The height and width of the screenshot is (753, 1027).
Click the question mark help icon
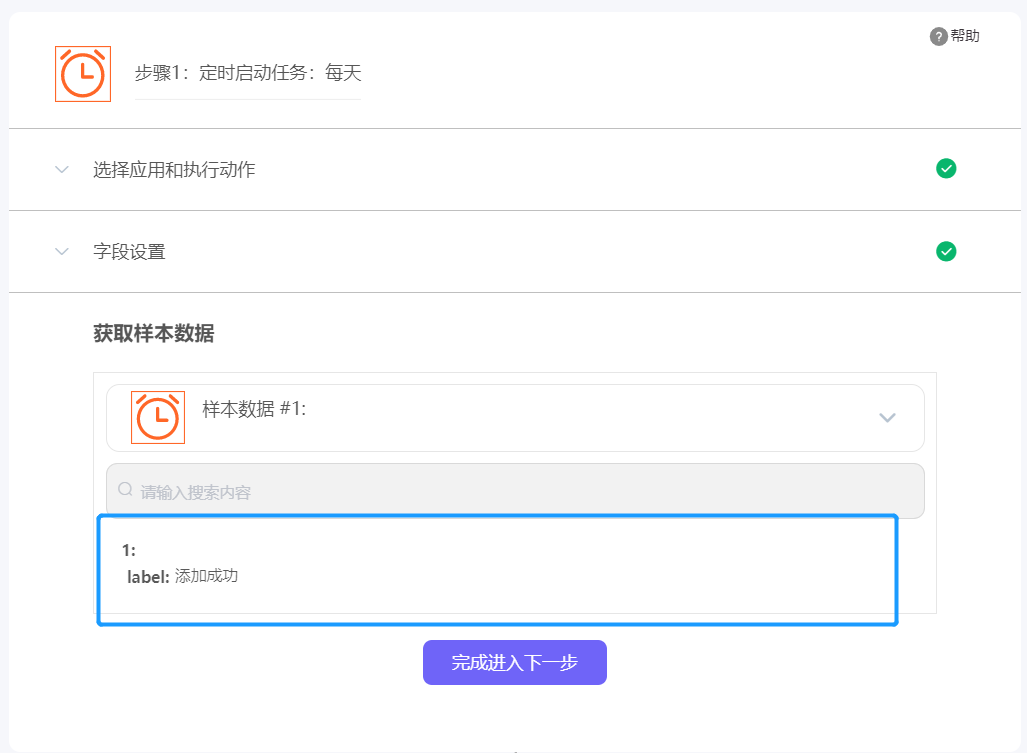[x=938, y=37]
